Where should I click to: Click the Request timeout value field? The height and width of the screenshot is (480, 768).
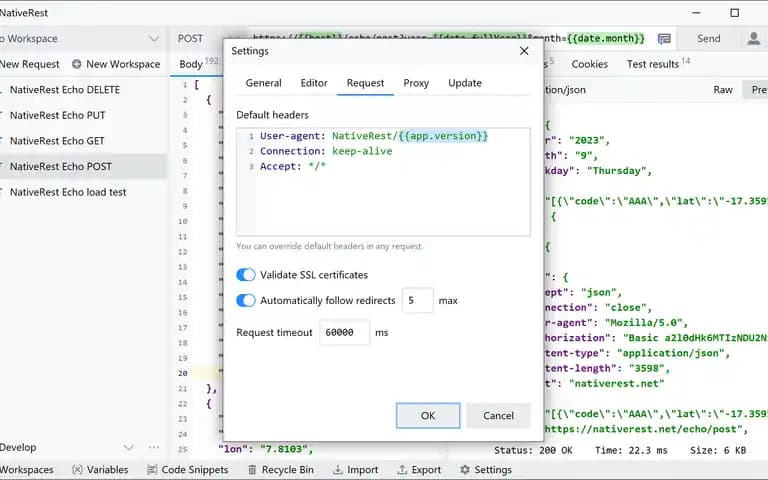[x=344, y=333]
